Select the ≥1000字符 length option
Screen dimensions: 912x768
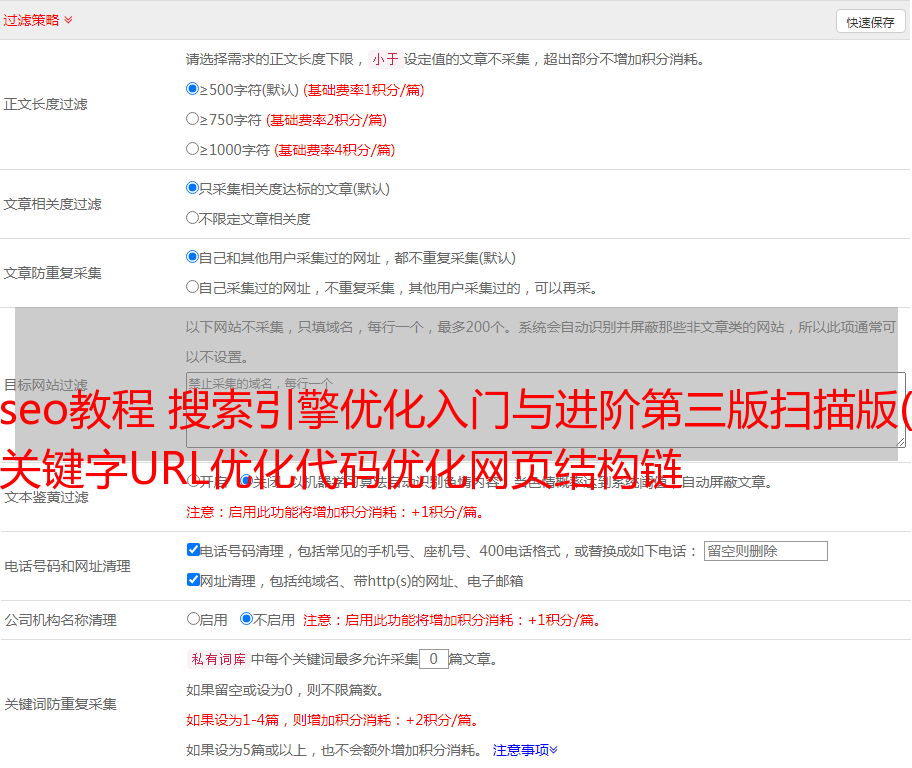tap(193, 149)
